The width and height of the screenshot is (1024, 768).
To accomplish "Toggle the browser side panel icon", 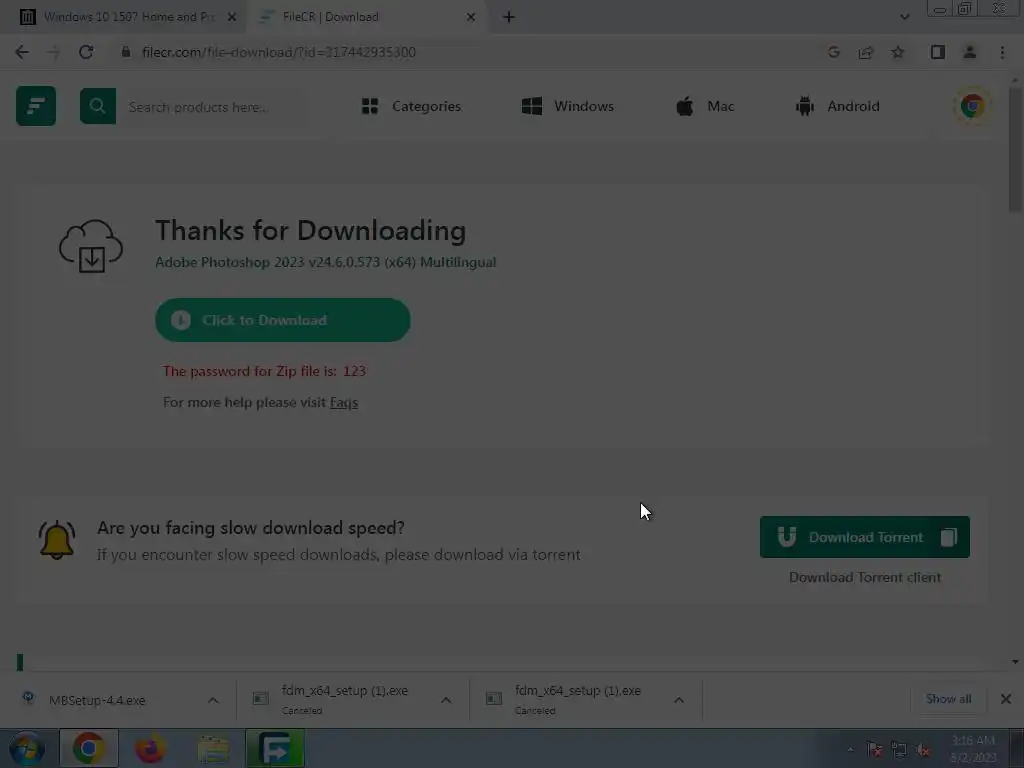I will pyautogui.click(x=938, y=52).
